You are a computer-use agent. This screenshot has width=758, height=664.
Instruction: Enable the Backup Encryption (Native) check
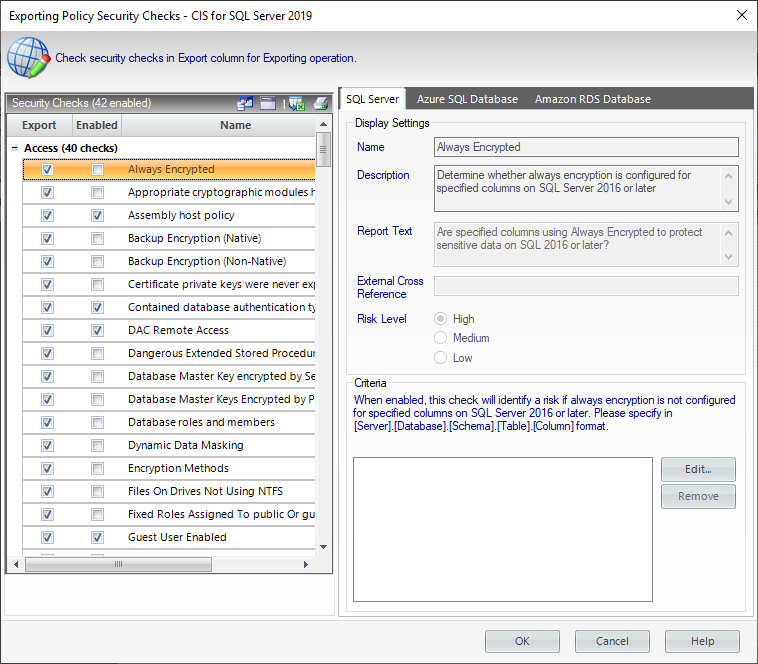coord(97,239)
